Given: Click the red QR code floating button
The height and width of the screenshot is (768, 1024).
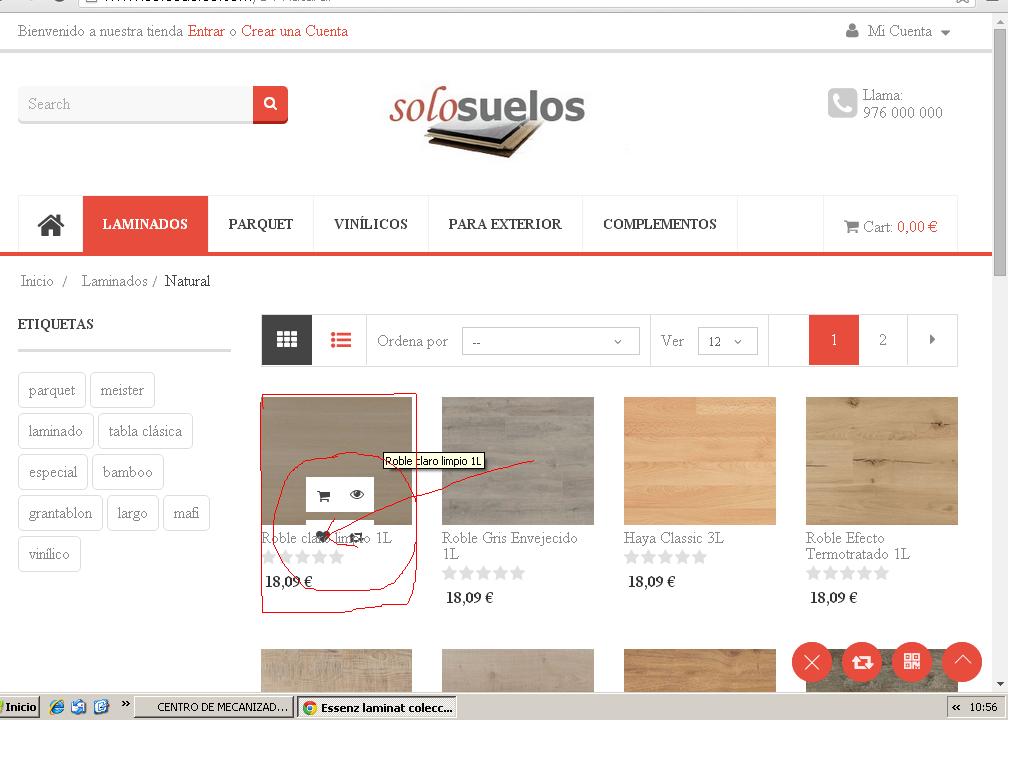Looking at the screenshot, I should coord(911,662).
